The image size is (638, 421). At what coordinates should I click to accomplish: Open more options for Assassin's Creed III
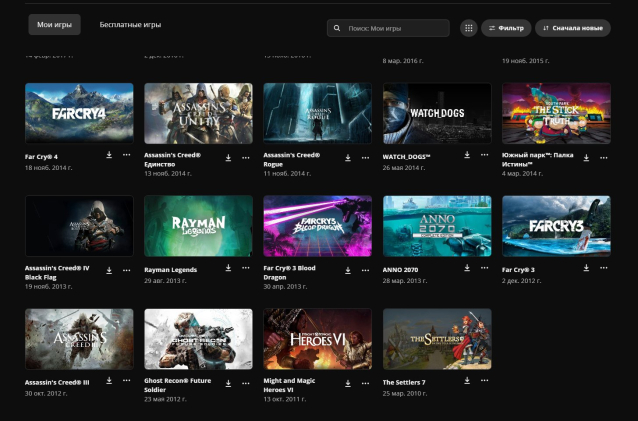pyautogui.click(x=127, y=380)
